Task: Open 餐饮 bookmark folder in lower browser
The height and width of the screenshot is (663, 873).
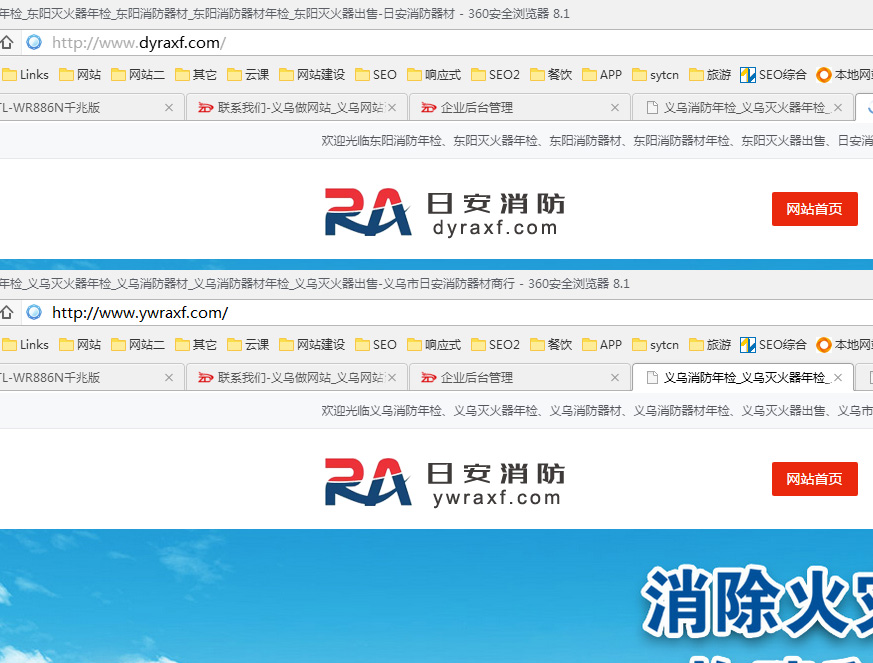Action: (551, 345)
